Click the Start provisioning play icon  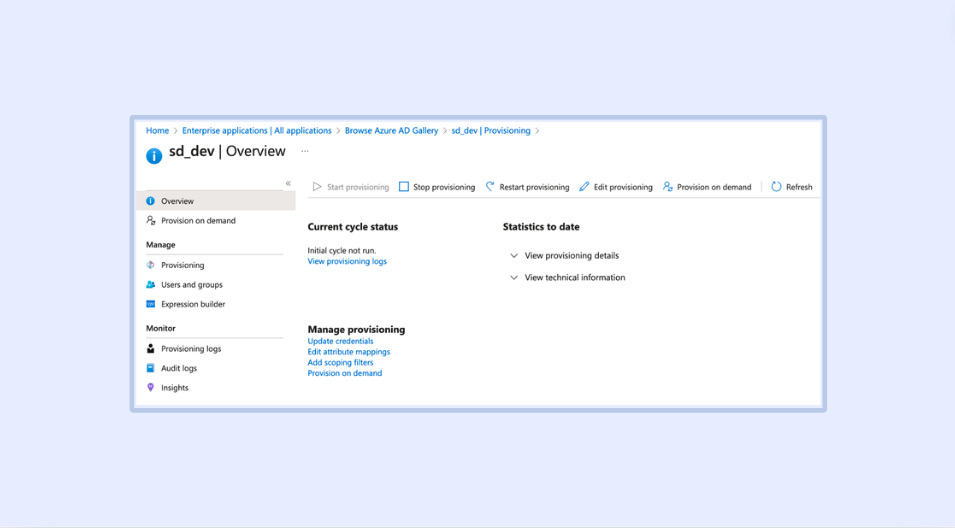(x=317, y=186)
